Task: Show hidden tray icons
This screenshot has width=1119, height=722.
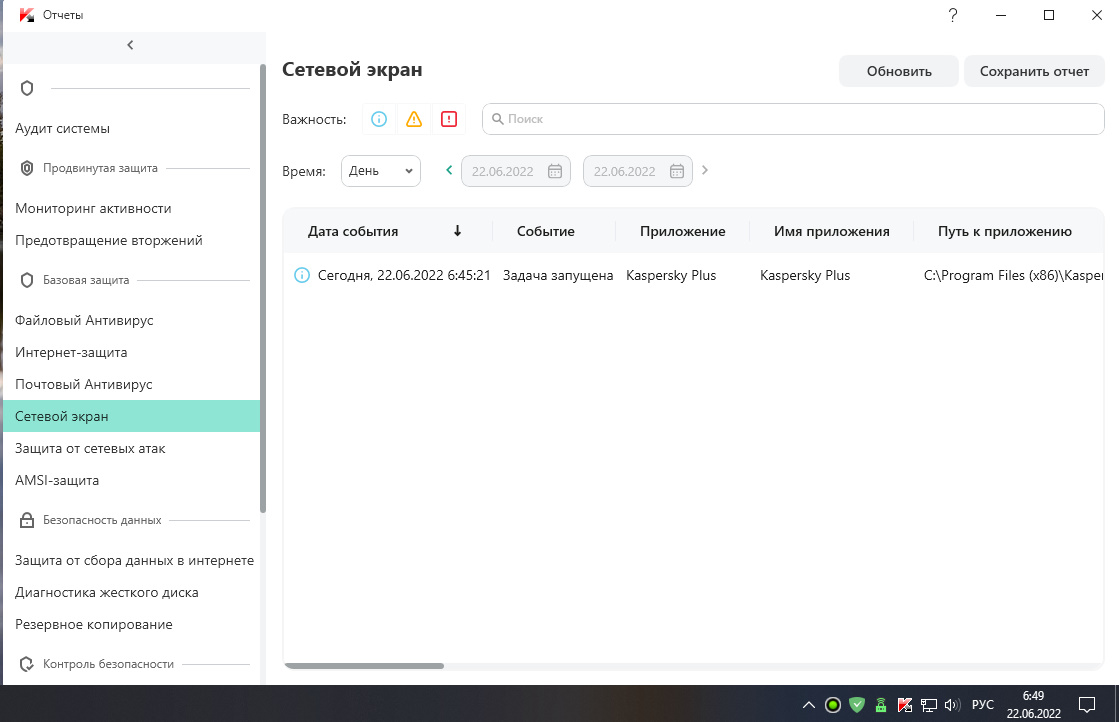Action: [x=809, y=705]
